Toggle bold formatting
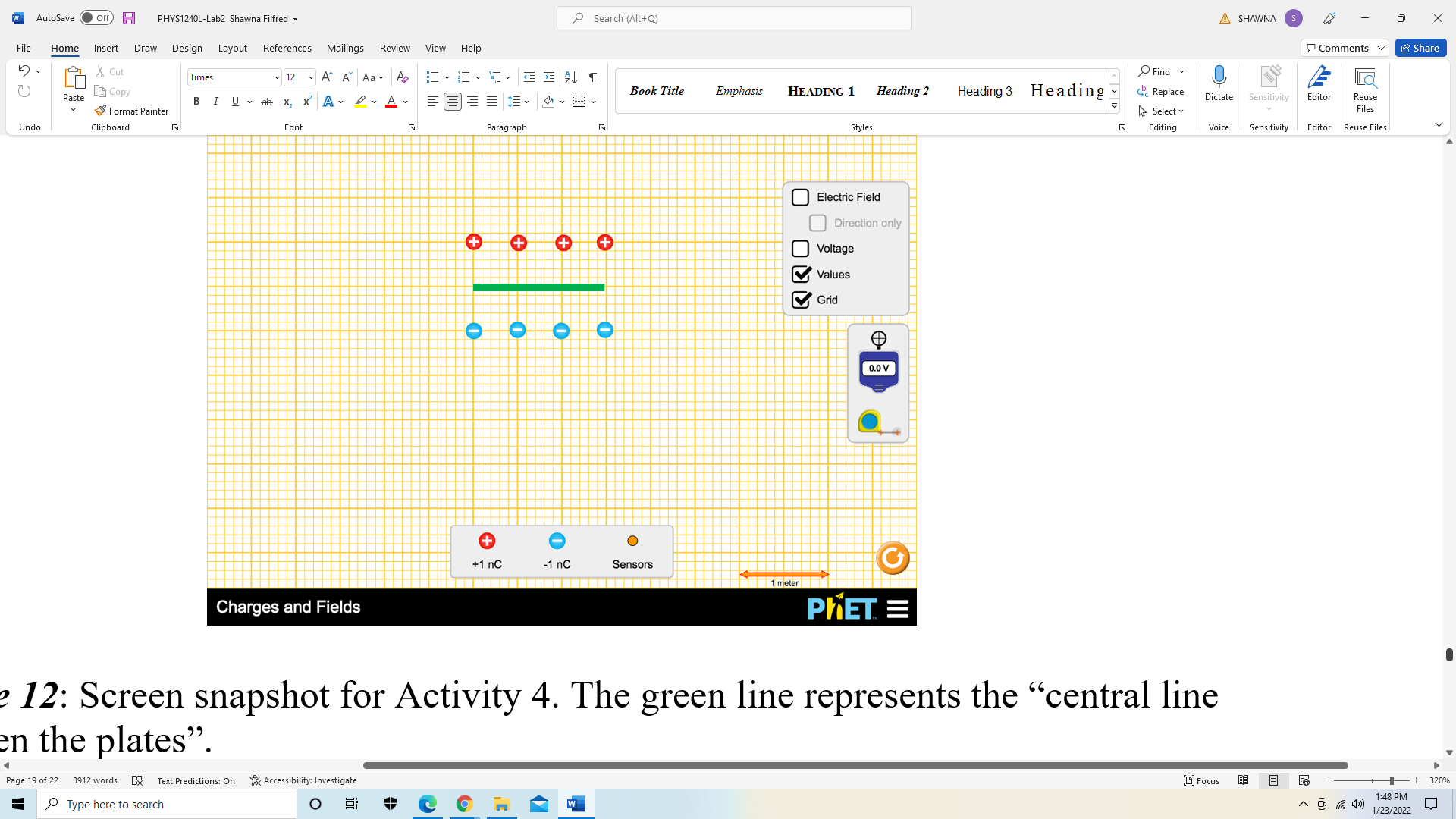The height and width of the screenshot is (819, 1456). (196, 101)
